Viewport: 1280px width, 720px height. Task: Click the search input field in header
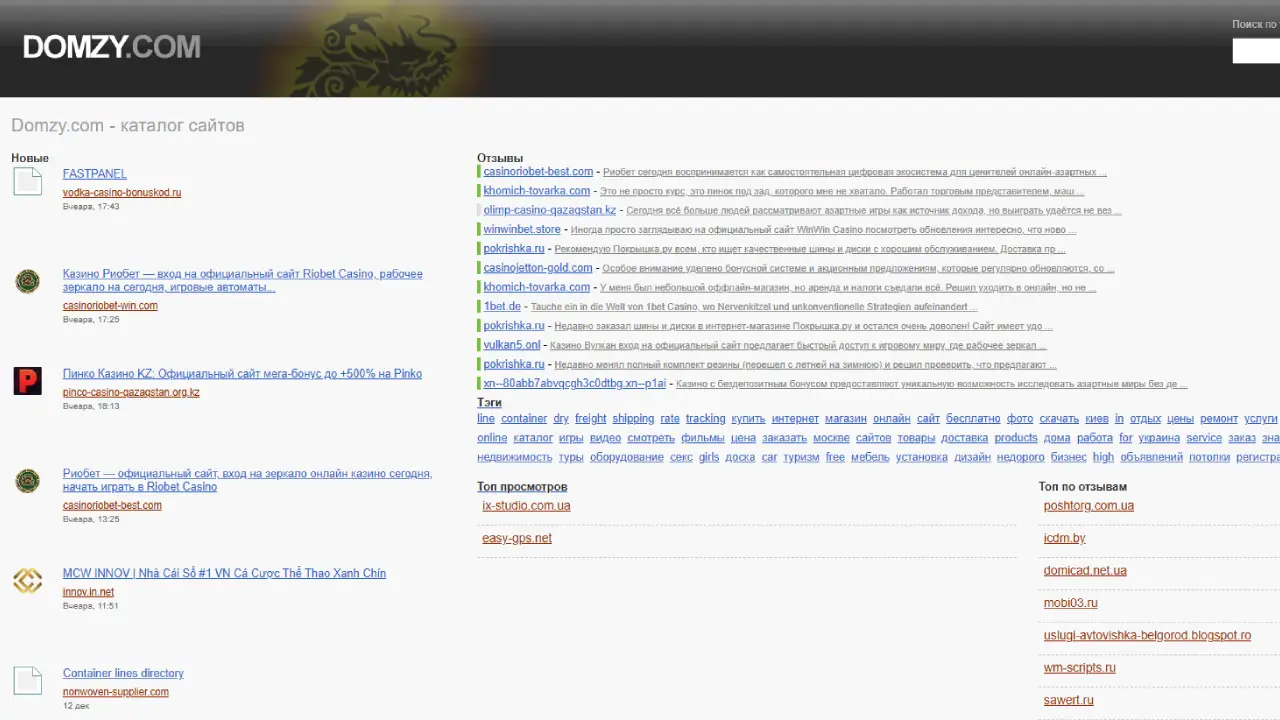[1255, 51]
